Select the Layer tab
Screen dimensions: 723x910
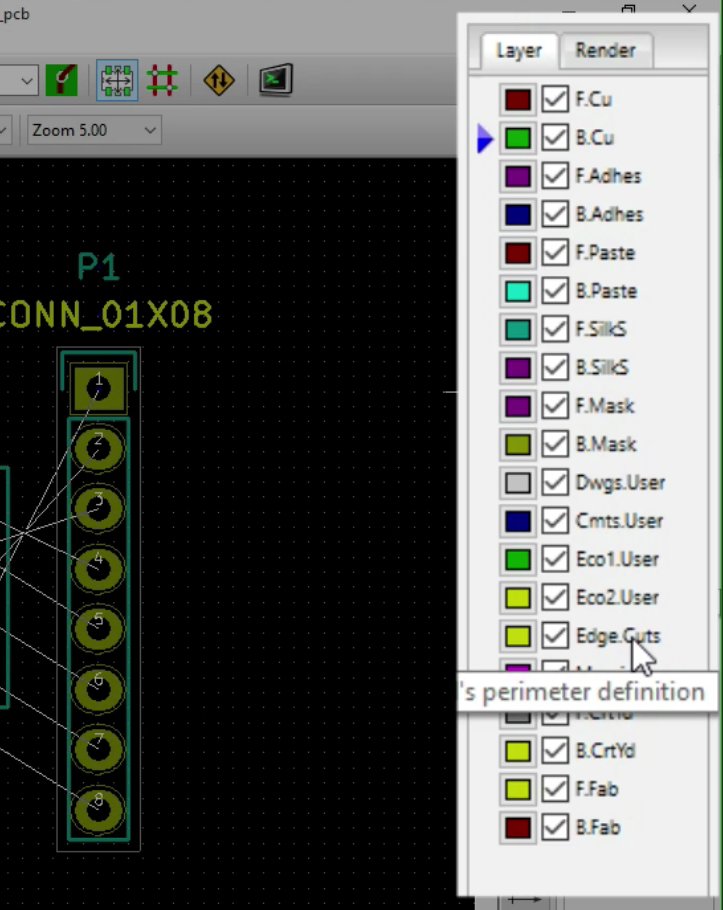pos(518,51)
